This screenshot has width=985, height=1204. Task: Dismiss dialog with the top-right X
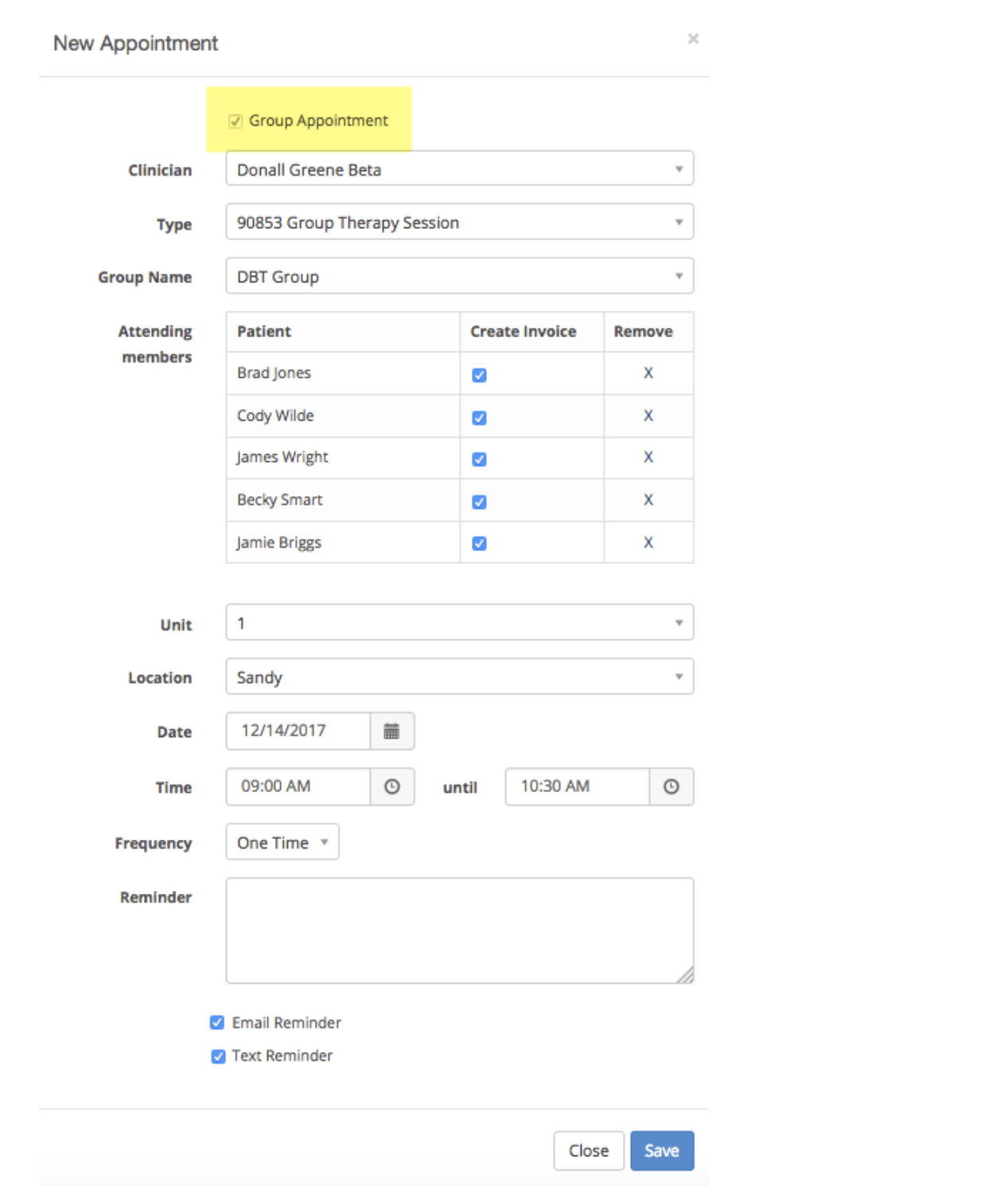(x=693, y=39)
